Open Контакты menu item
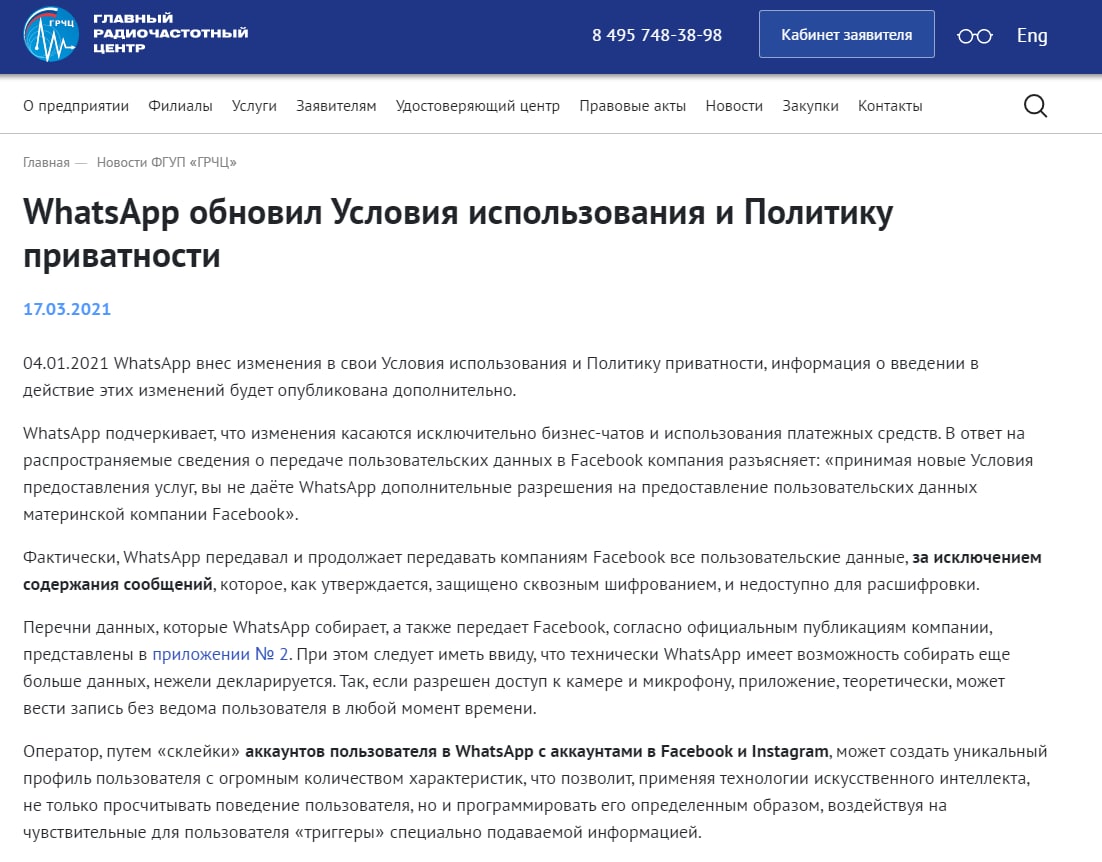This screenshot has height=862, width=1102. pyautogui.click(x=890, y=106)
